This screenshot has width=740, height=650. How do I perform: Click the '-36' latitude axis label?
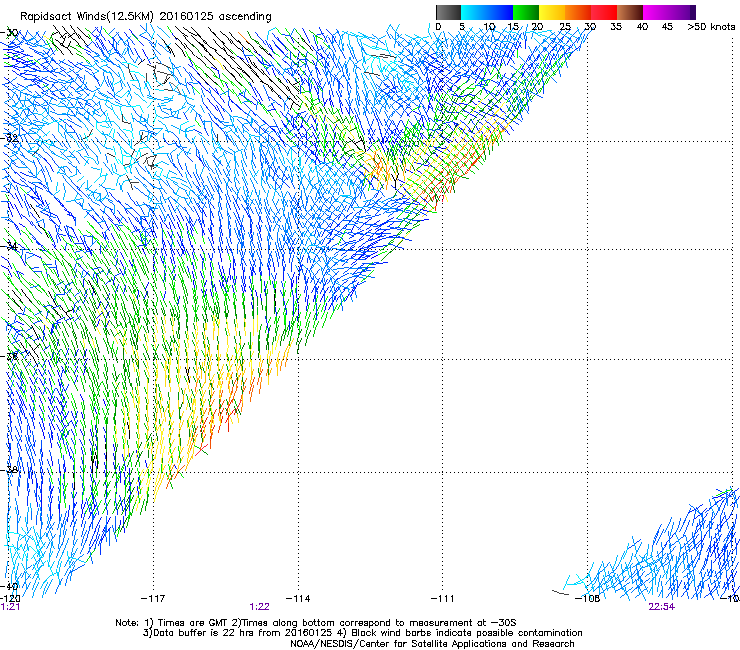(9, 356)
